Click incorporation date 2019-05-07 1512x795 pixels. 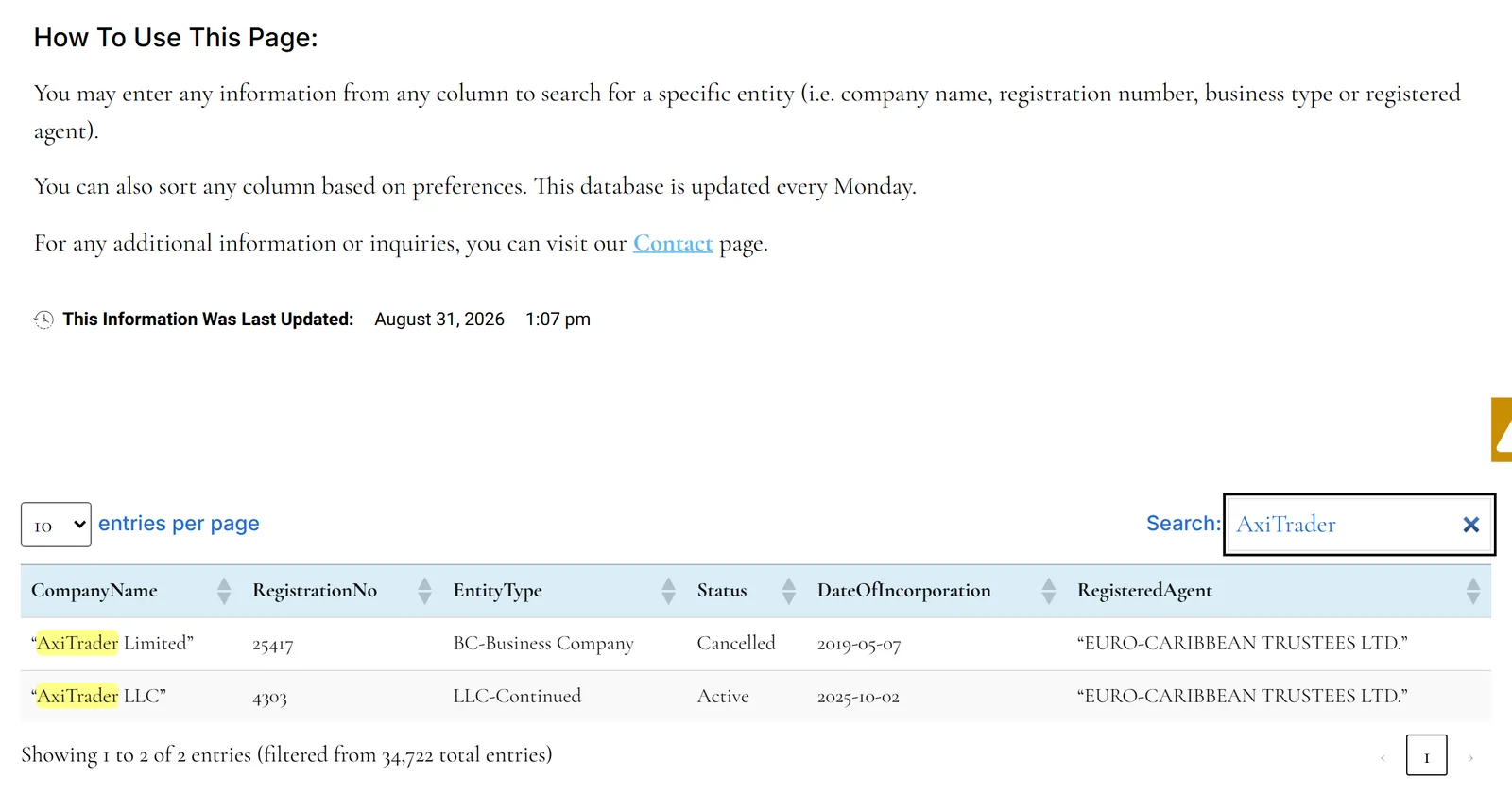click(859, 645)
